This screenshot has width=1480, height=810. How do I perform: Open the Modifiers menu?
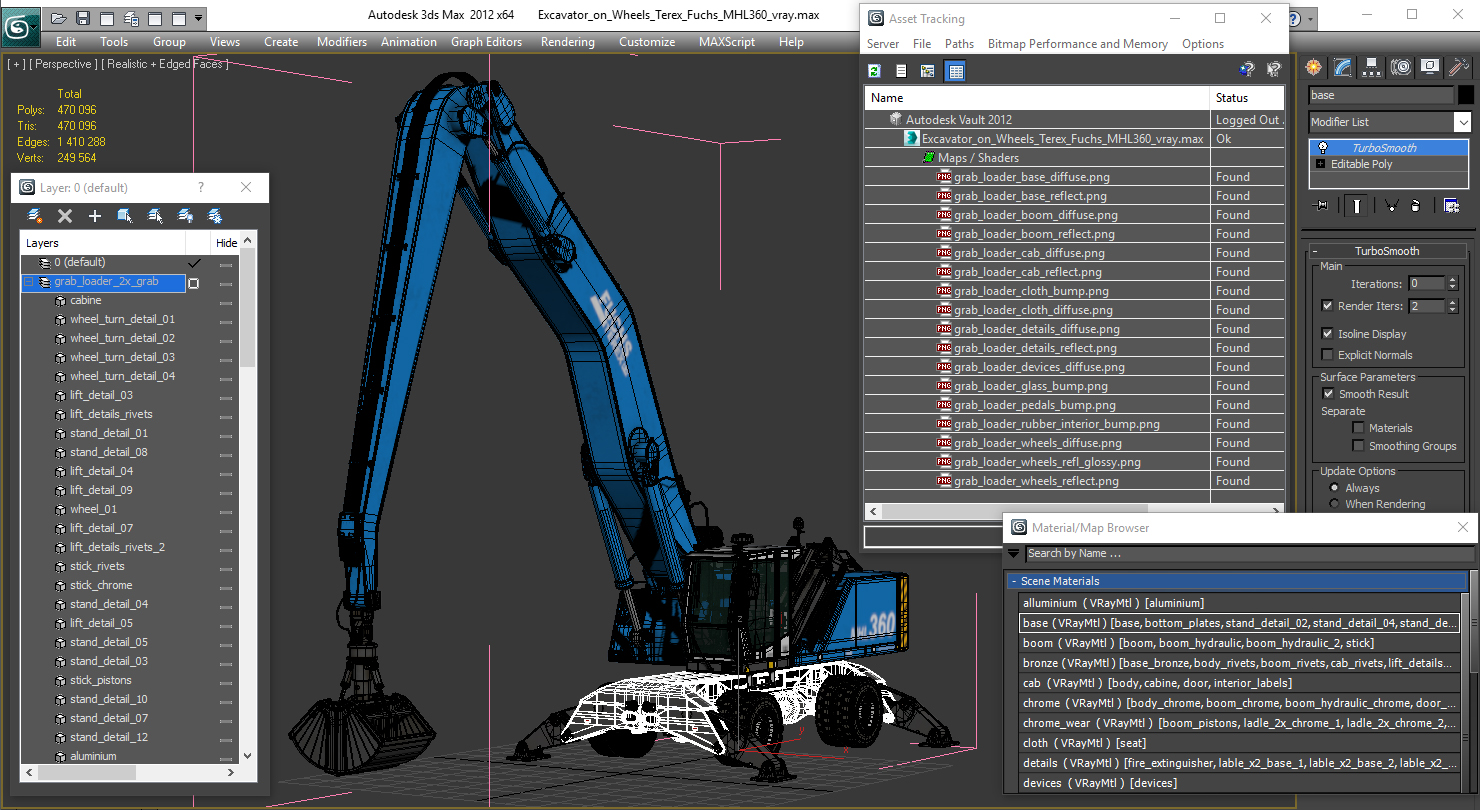tap(342, 42)
